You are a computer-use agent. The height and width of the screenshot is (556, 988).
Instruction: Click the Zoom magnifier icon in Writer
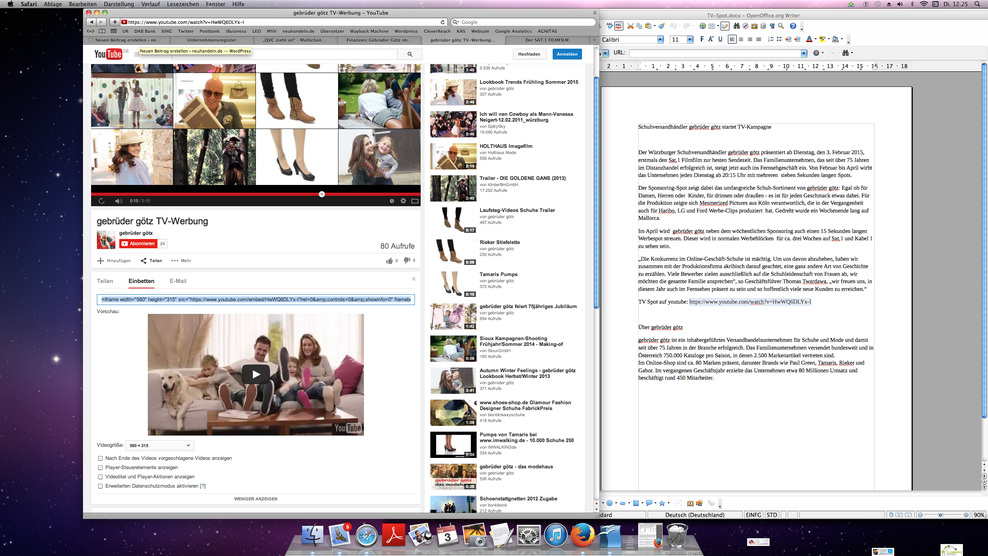[781, 26]
